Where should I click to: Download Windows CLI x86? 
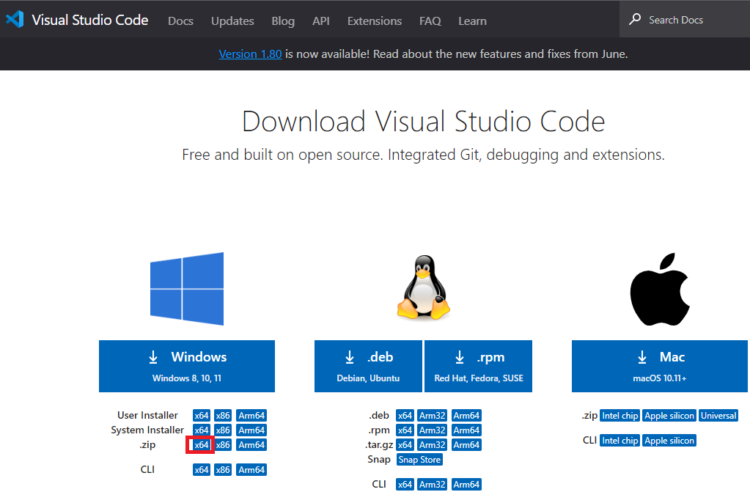click(x=223, y=470)
